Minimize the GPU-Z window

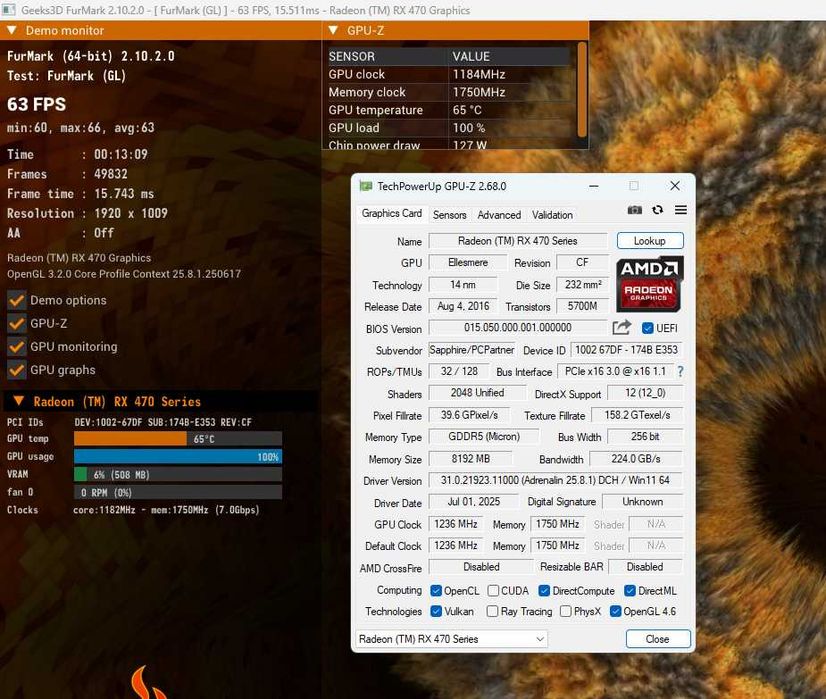[594, 186]
